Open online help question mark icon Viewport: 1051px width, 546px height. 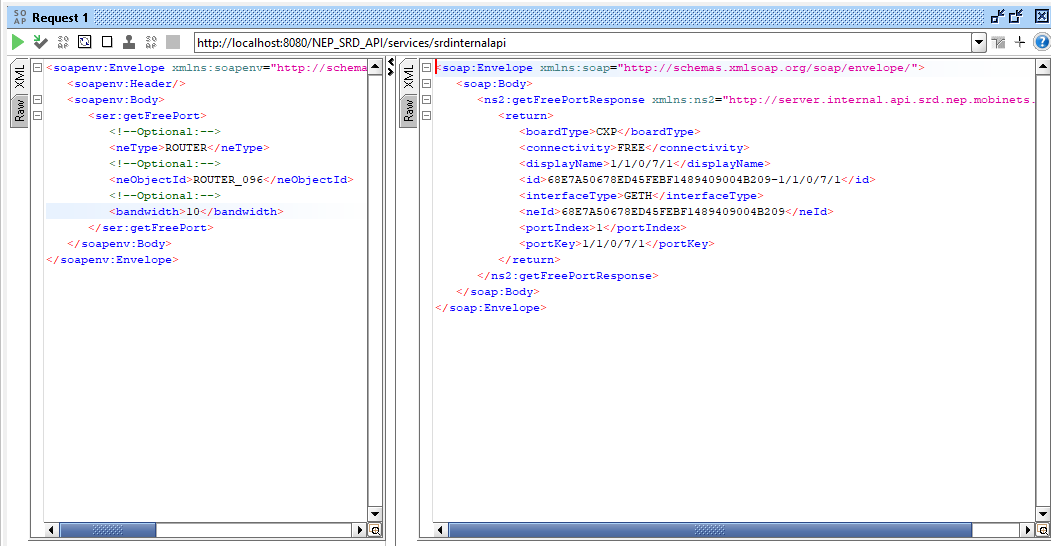coord(1040,42)
